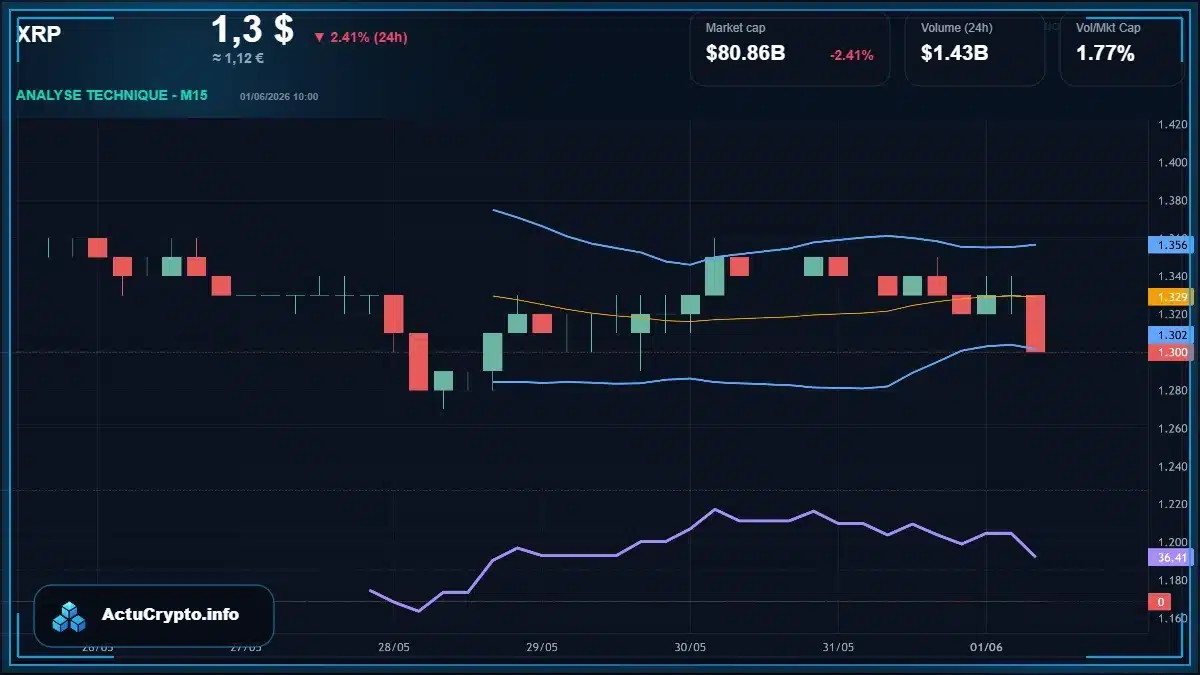Screen dimensions: 1200x675
Task: Click the 31/05 date label
Action: click(x=838, y=647)
